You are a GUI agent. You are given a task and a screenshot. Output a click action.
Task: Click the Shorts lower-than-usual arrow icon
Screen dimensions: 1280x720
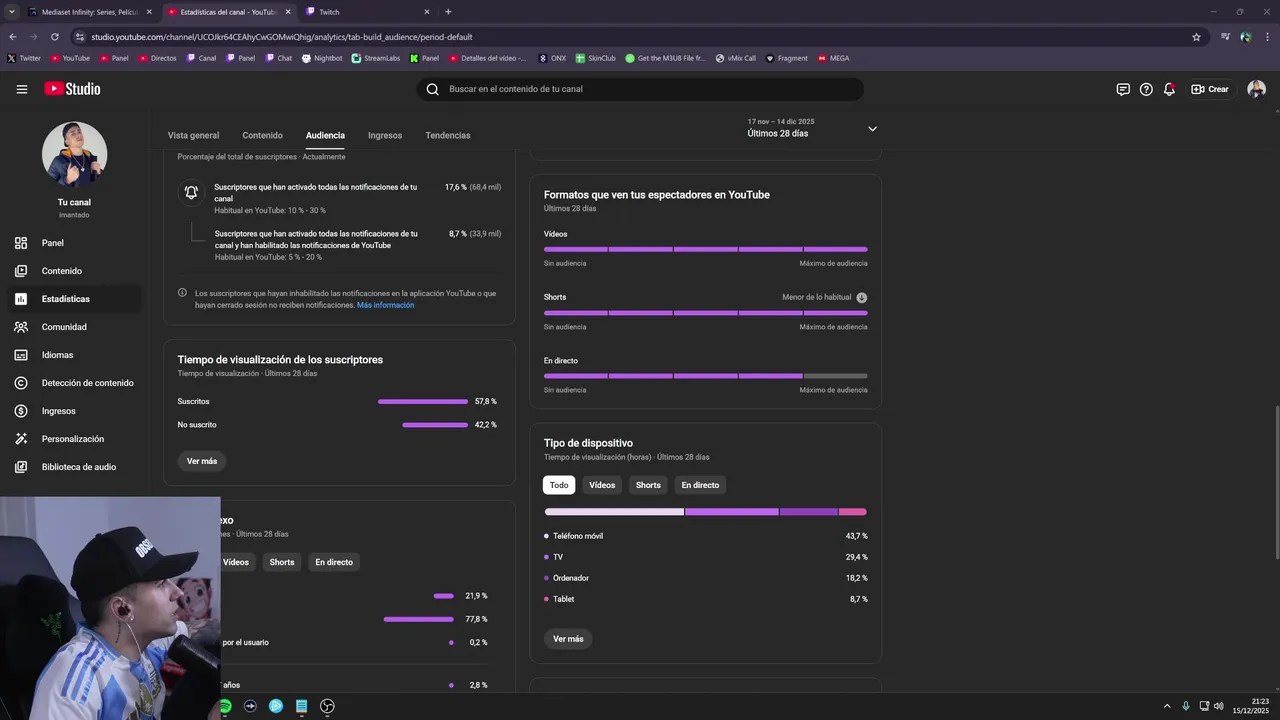(862, 297)
